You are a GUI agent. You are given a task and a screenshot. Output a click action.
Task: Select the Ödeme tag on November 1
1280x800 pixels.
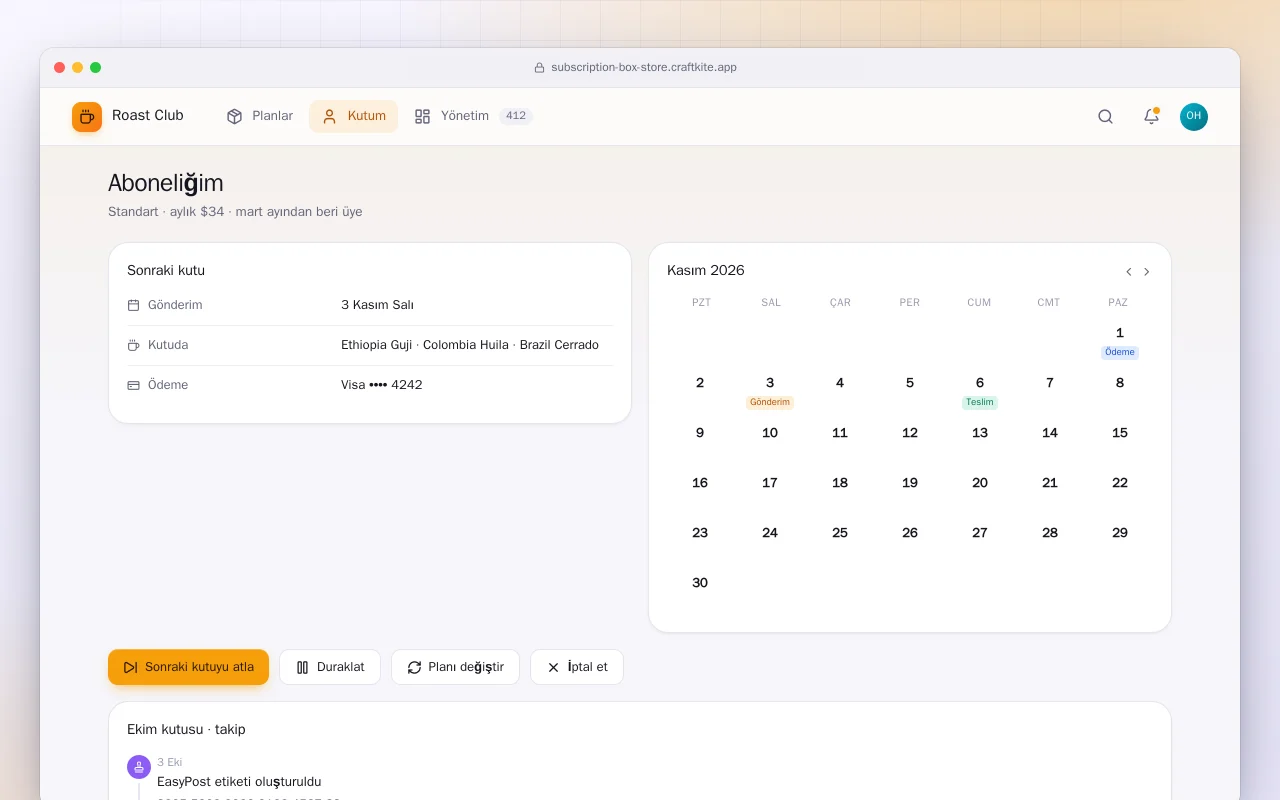point(1120,352)
